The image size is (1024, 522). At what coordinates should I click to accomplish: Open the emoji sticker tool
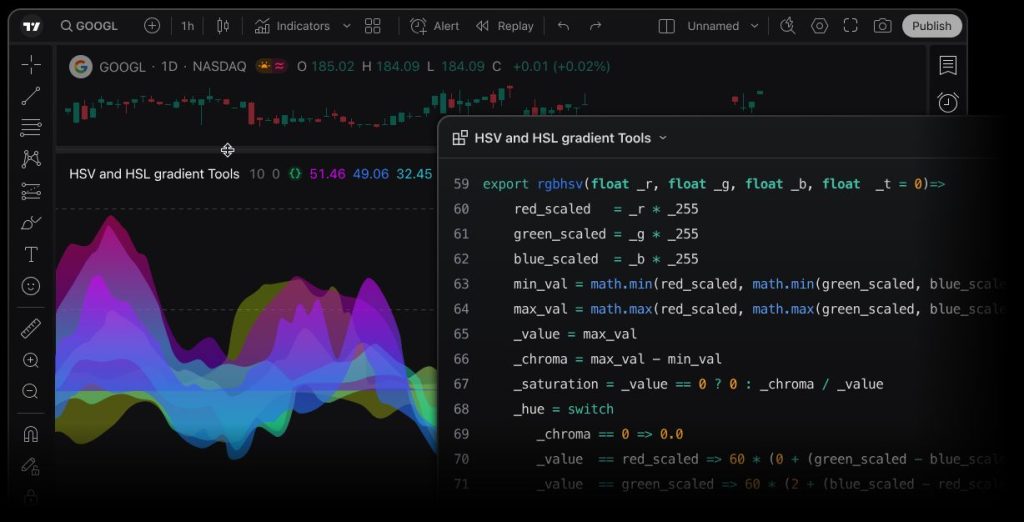point(31,286)
